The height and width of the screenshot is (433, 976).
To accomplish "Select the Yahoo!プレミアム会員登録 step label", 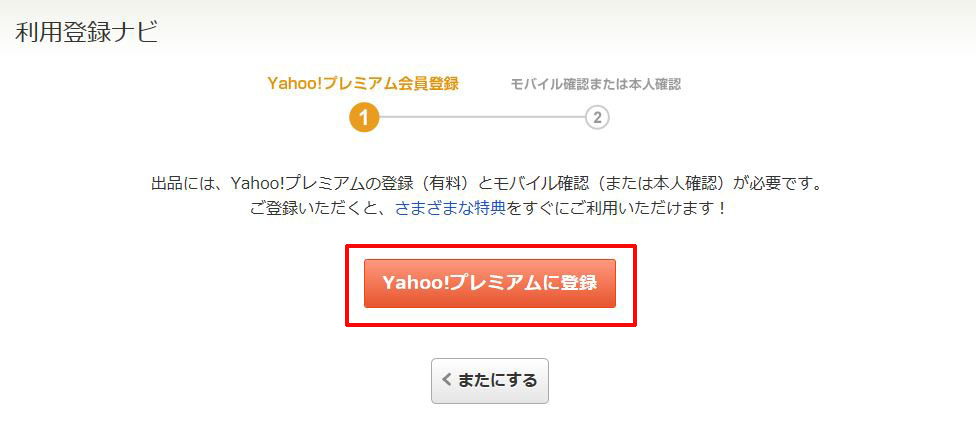I will [363, 84].
